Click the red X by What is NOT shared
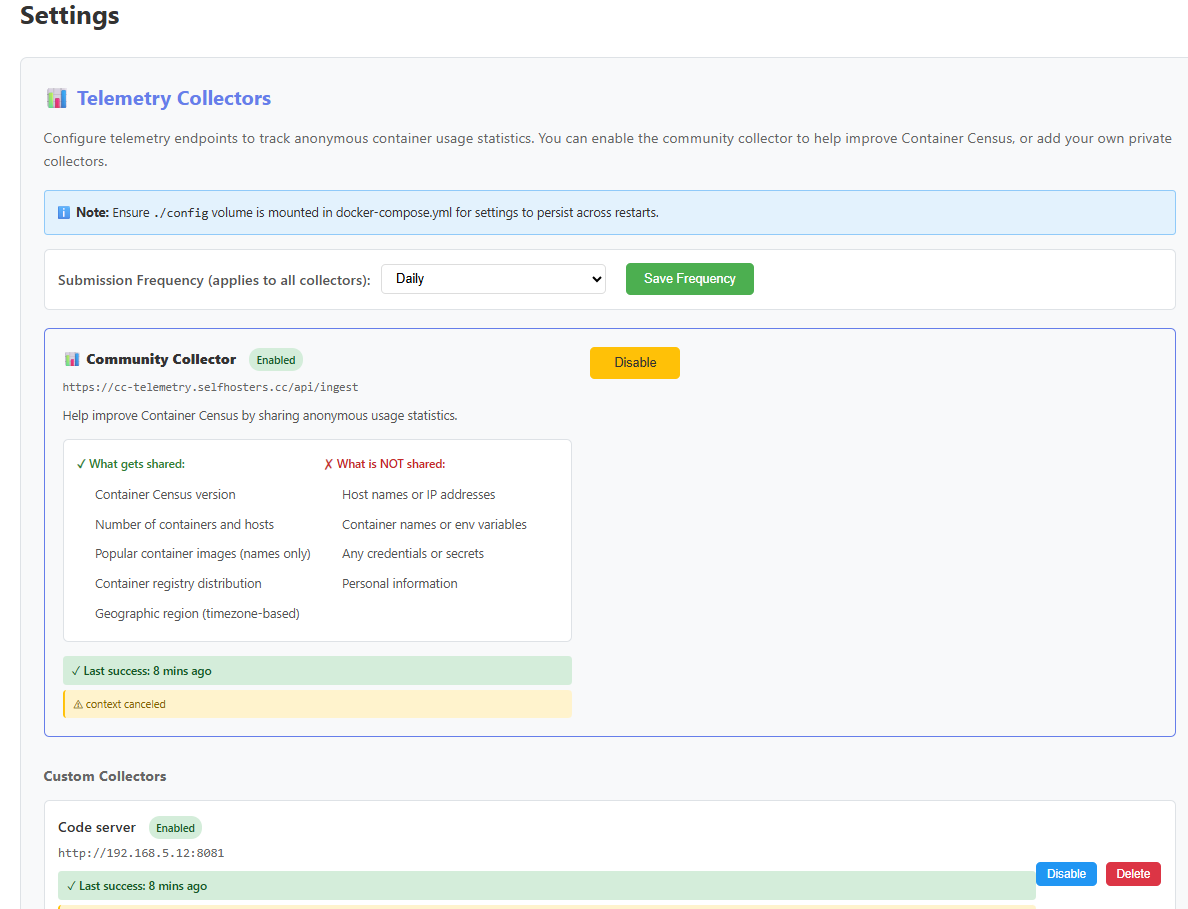 point(328,464)
